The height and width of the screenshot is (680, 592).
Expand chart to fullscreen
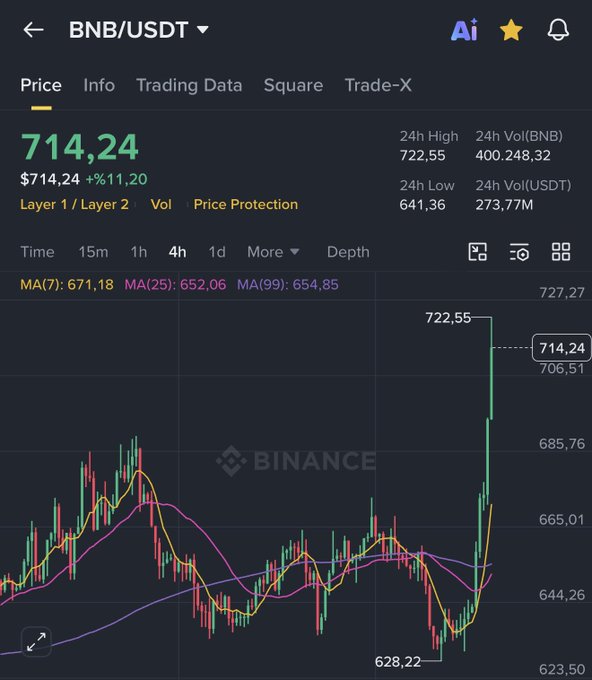(36, 642)
